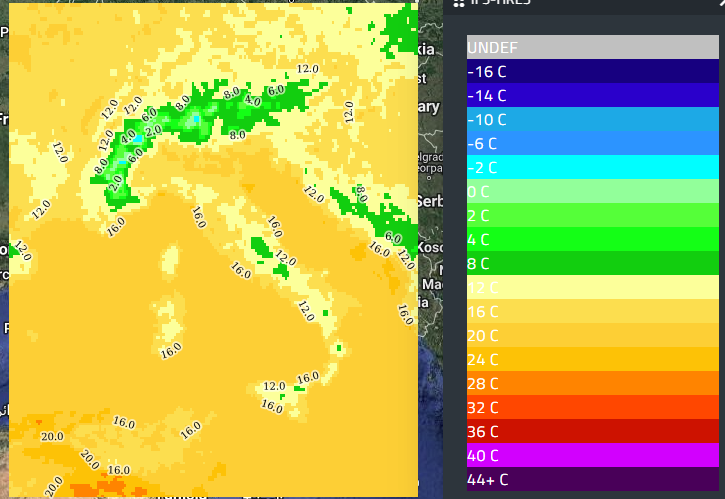
Task: Pick the -14 C legend color band
Action: (x=592, y=95)
